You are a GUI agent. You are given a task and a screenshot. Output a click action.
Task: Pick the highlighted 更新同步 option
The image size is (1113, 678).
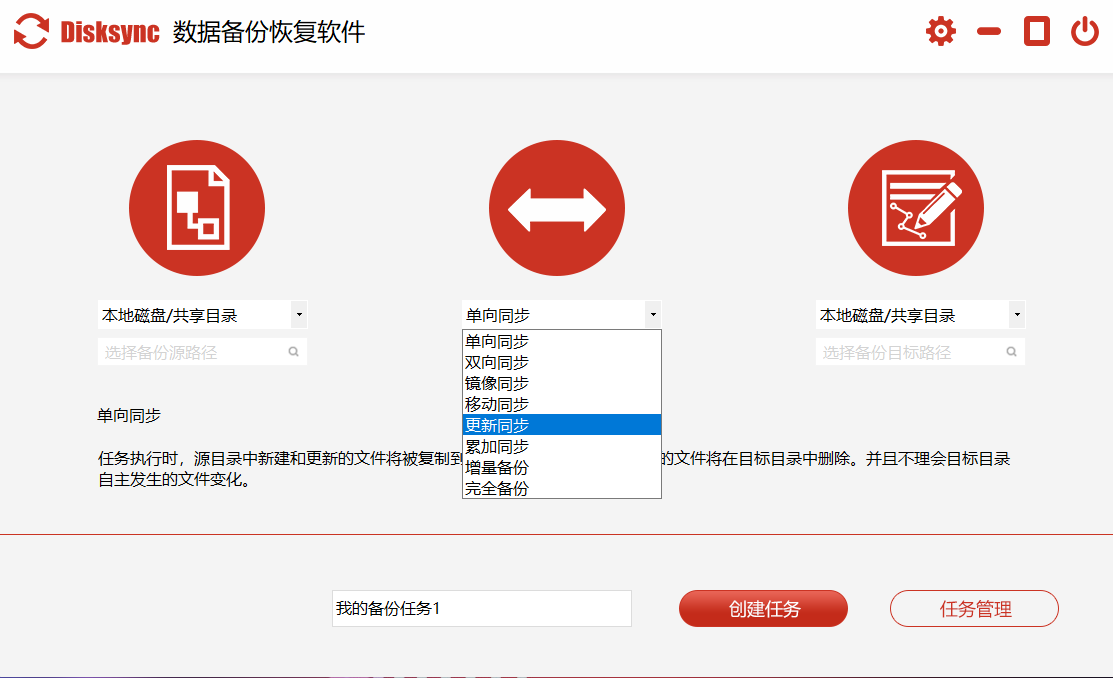point(497,425)
